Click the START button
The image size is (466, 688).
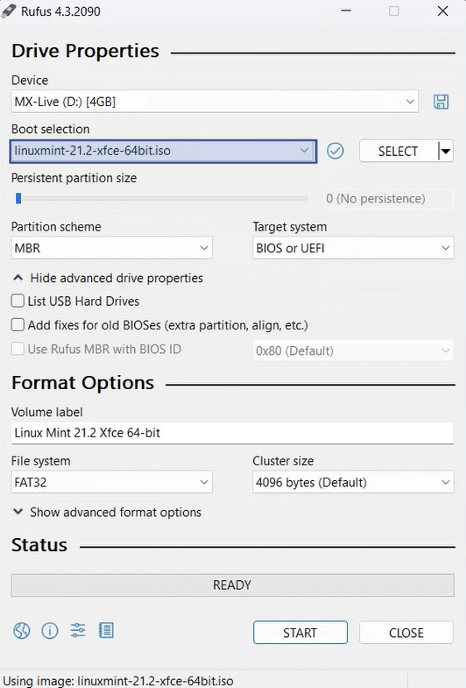[300, 633]
